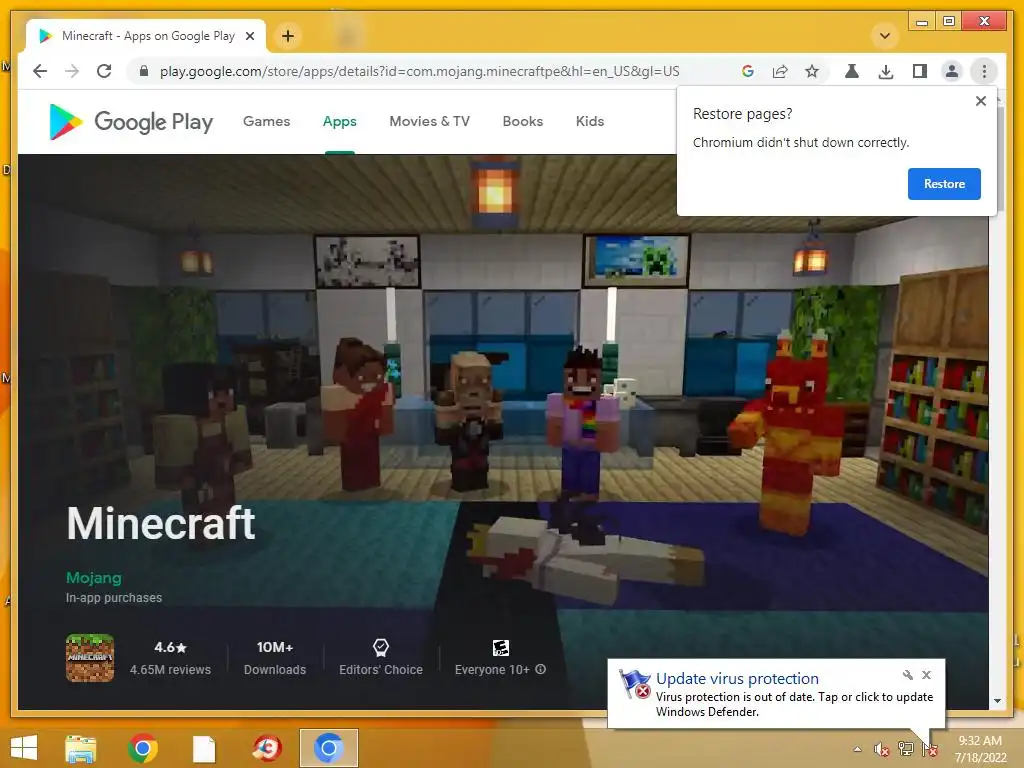Click the muted volume tray icon

tap(882, 749)
